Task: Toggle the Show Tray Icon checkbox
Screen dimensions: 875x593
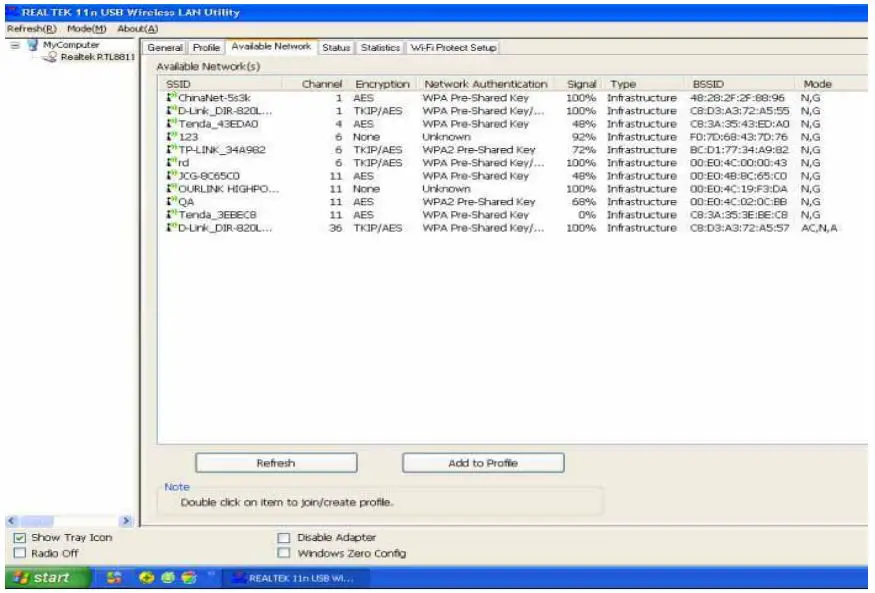Action: pyautogui.click(x=20, y=538)
